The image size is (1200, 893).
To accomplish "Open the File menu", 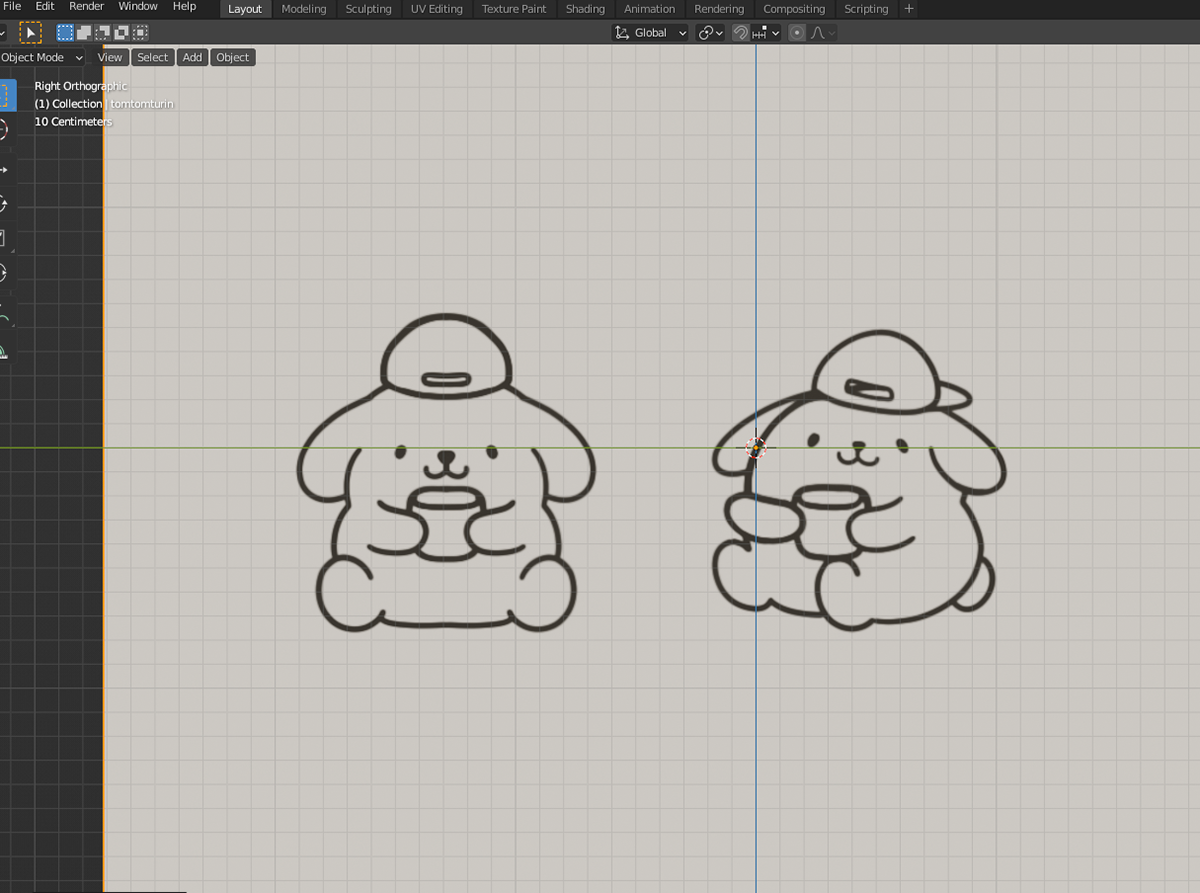I will coord(12,7).
